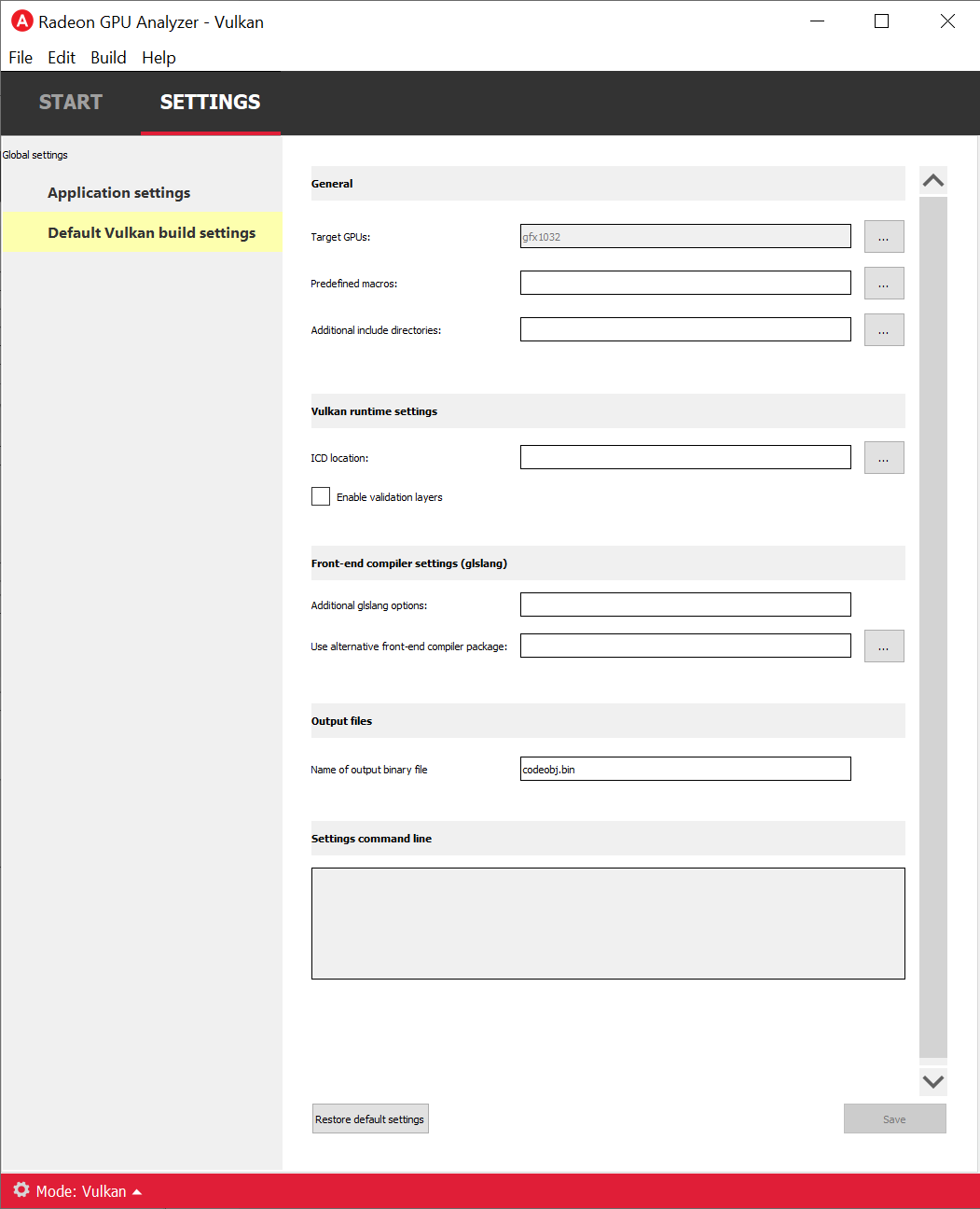Click the Save button
This screenshot has height=1209, width=980.
coord(894,1119)
